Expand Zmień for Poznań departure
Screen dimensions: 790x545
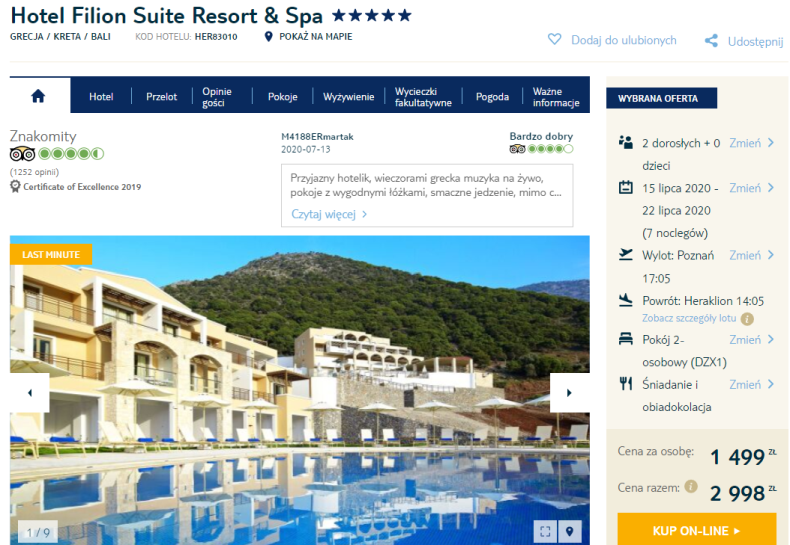751,255
